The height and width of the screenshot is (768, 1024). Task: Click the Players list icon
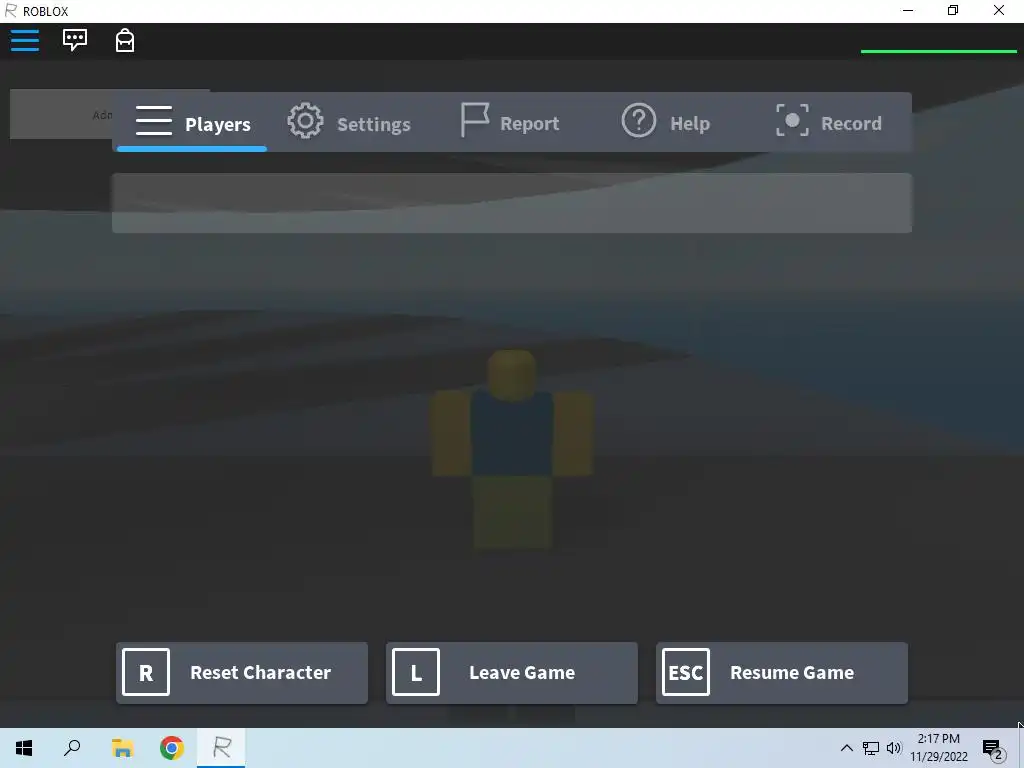point(154,121)
